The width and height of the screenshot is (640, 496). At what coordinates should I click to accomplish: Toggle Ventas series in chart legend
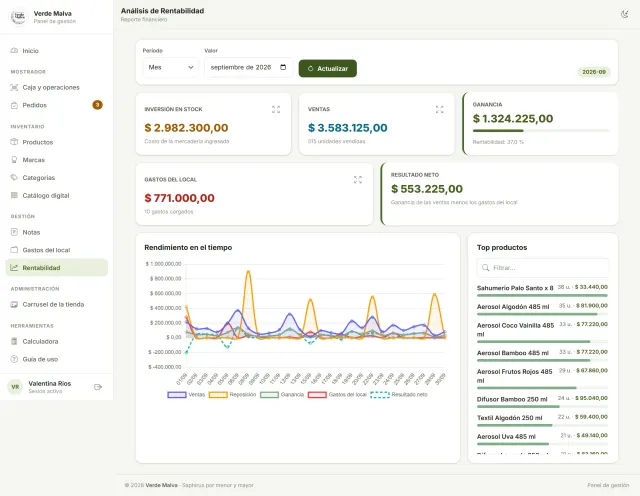tap(186, 395)
